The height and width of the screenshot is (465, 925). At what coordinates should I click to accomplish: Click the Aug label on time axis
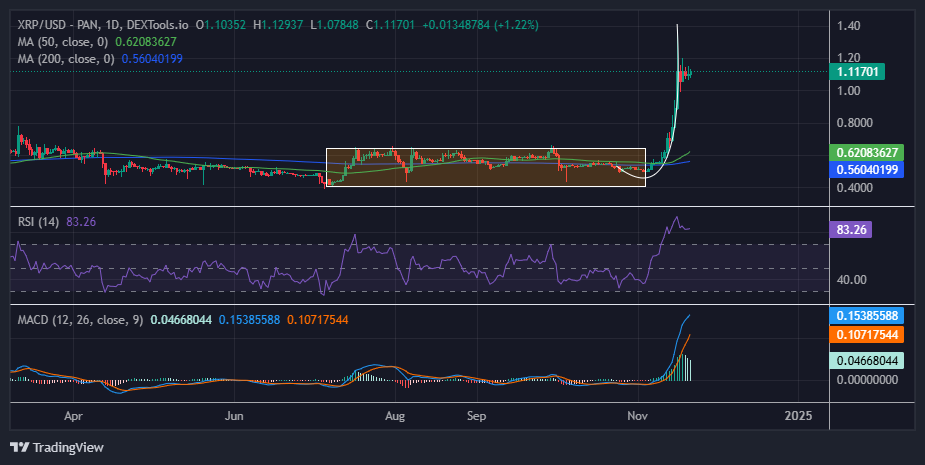point(395,416)
